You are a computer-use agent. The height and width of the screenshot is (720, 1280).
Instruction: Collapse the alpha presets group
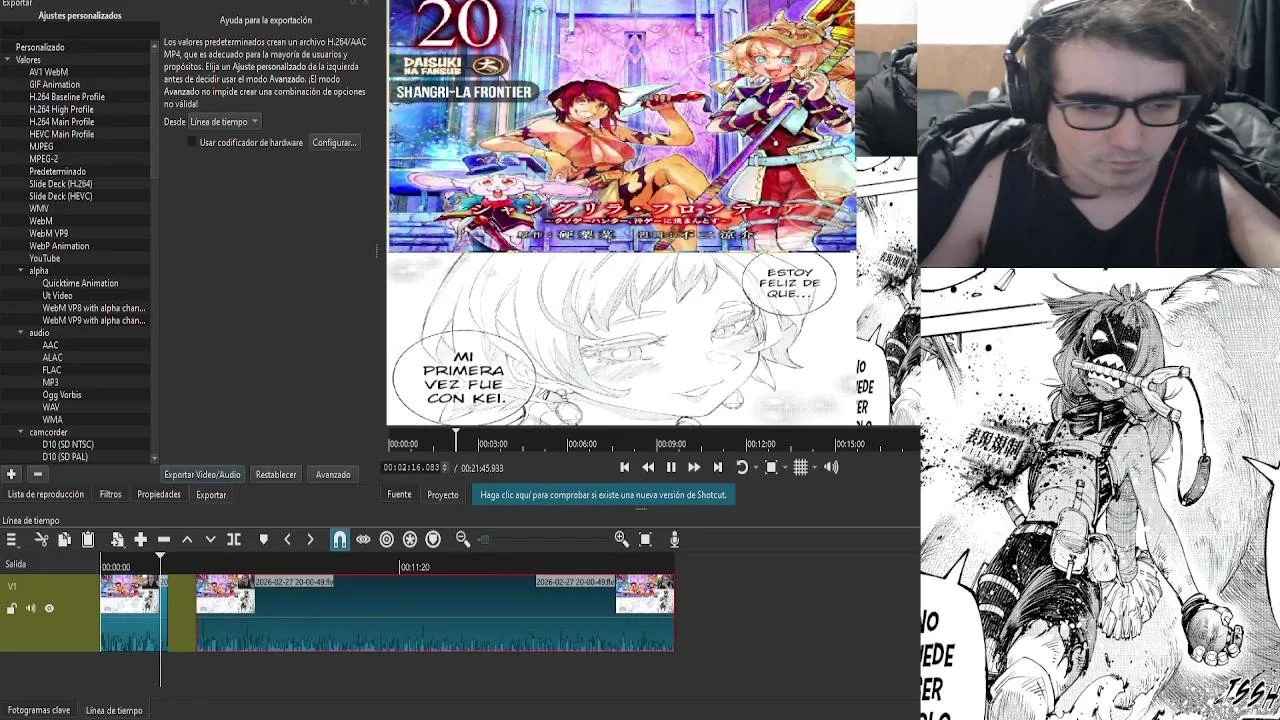click(x=20, y=271)
